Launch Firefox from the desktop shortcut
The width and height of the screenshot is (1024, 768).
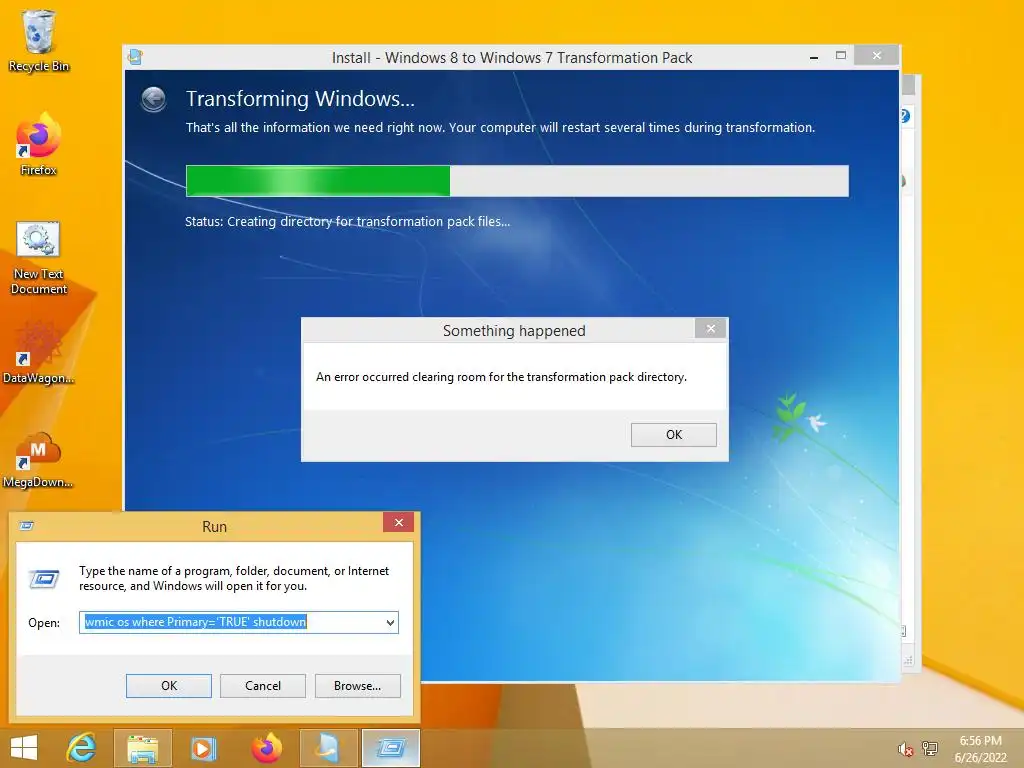(39, 144)
